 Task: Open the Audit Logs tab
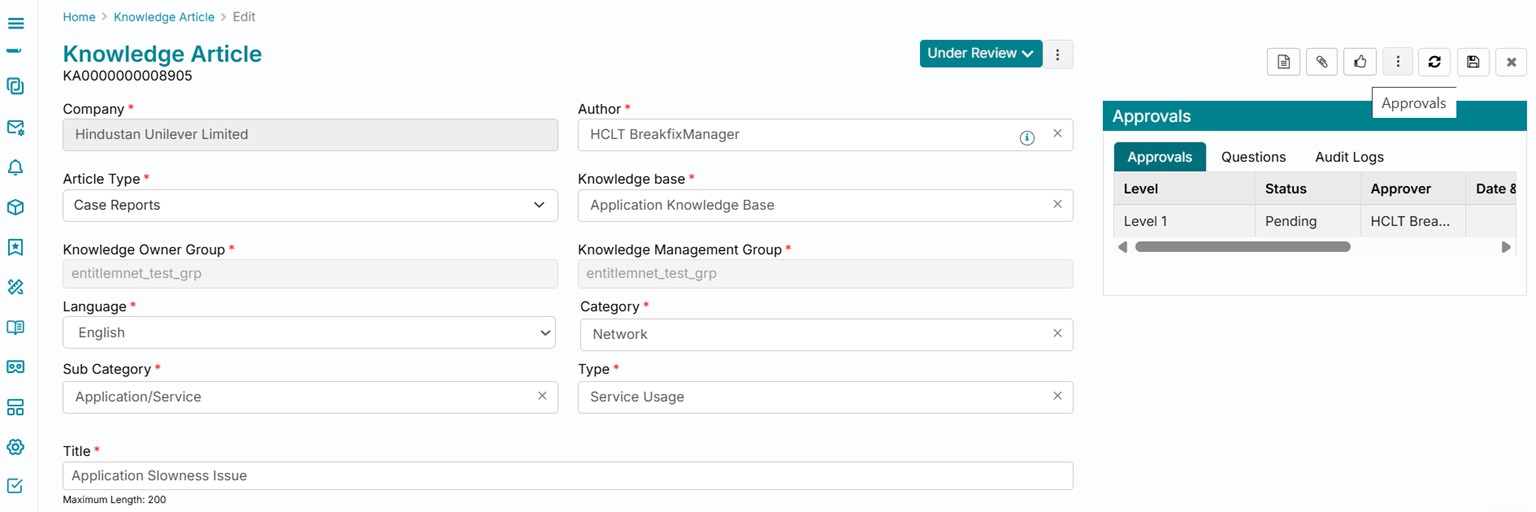(x=1349, y=157)
